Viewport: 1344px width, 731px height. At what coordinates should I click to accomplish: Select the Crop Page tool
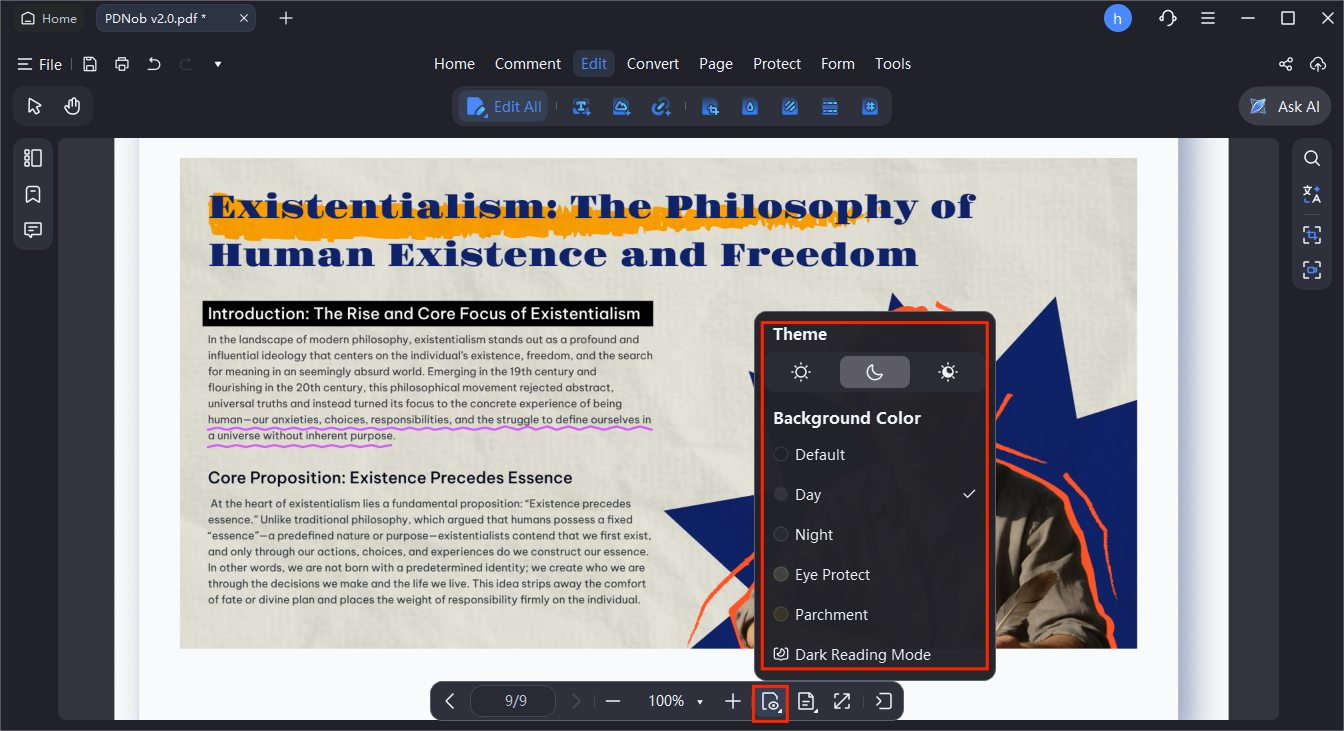(710, 107)
